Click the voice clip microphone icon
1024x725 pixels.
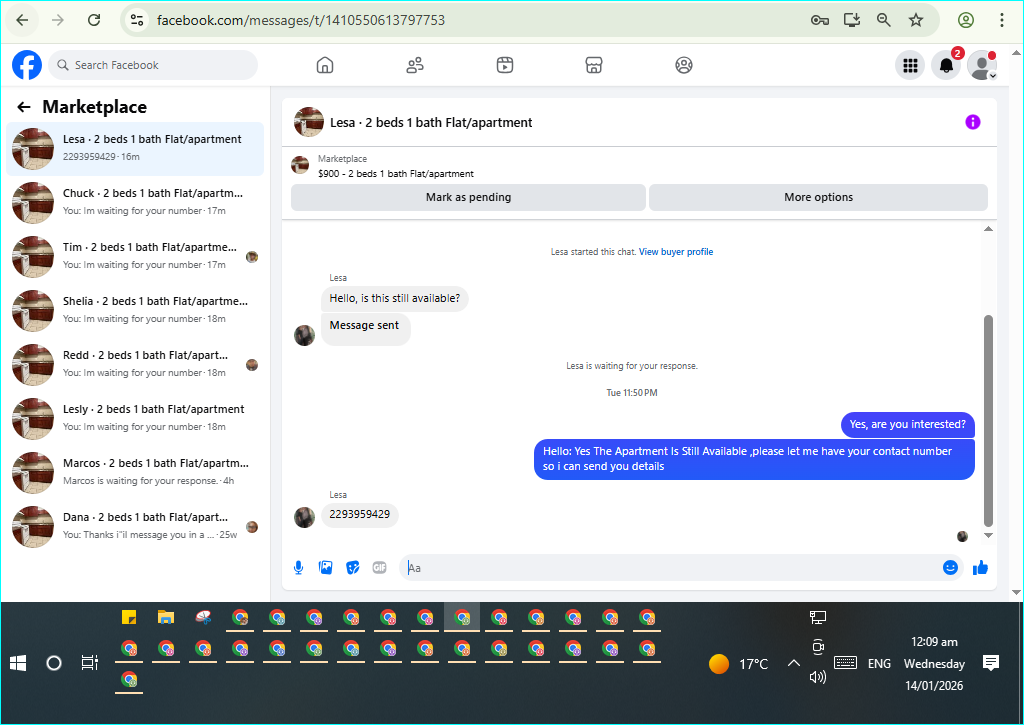pyautogui.click(x=298, y=568)
